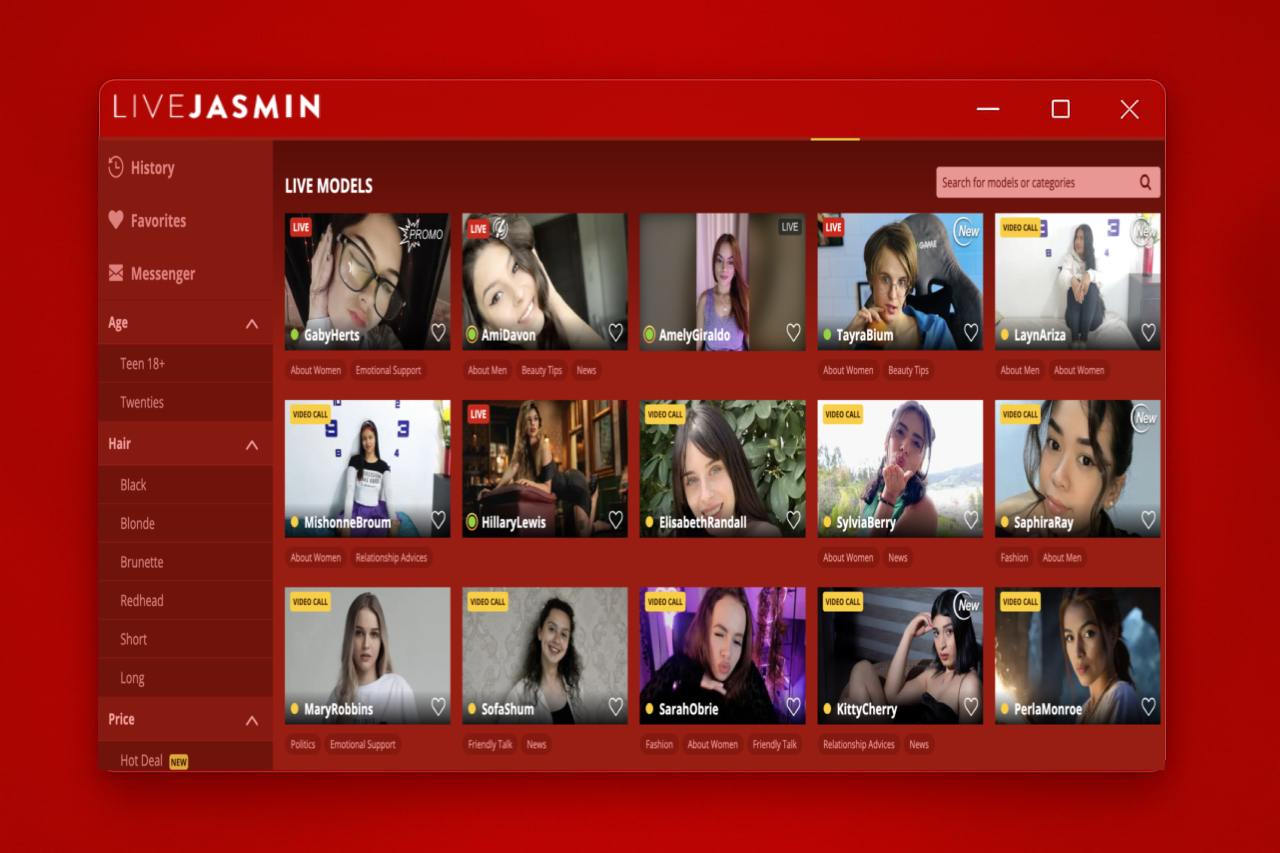This screenshot has width=1280, height=853.
Task: Favorite MishonneBroum with heart icon
Action: click(438, 520)
